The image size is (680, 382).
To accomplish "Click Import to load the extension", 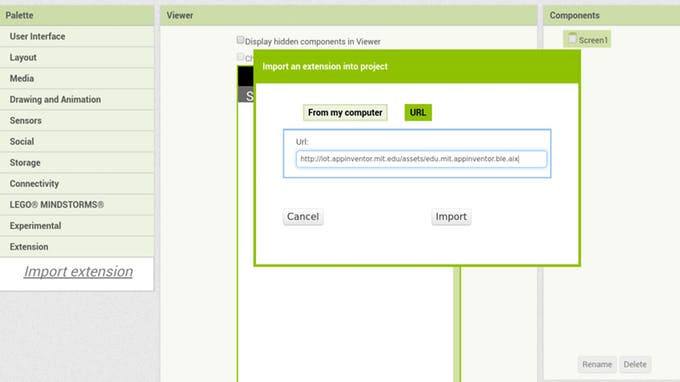I will 451,216.
